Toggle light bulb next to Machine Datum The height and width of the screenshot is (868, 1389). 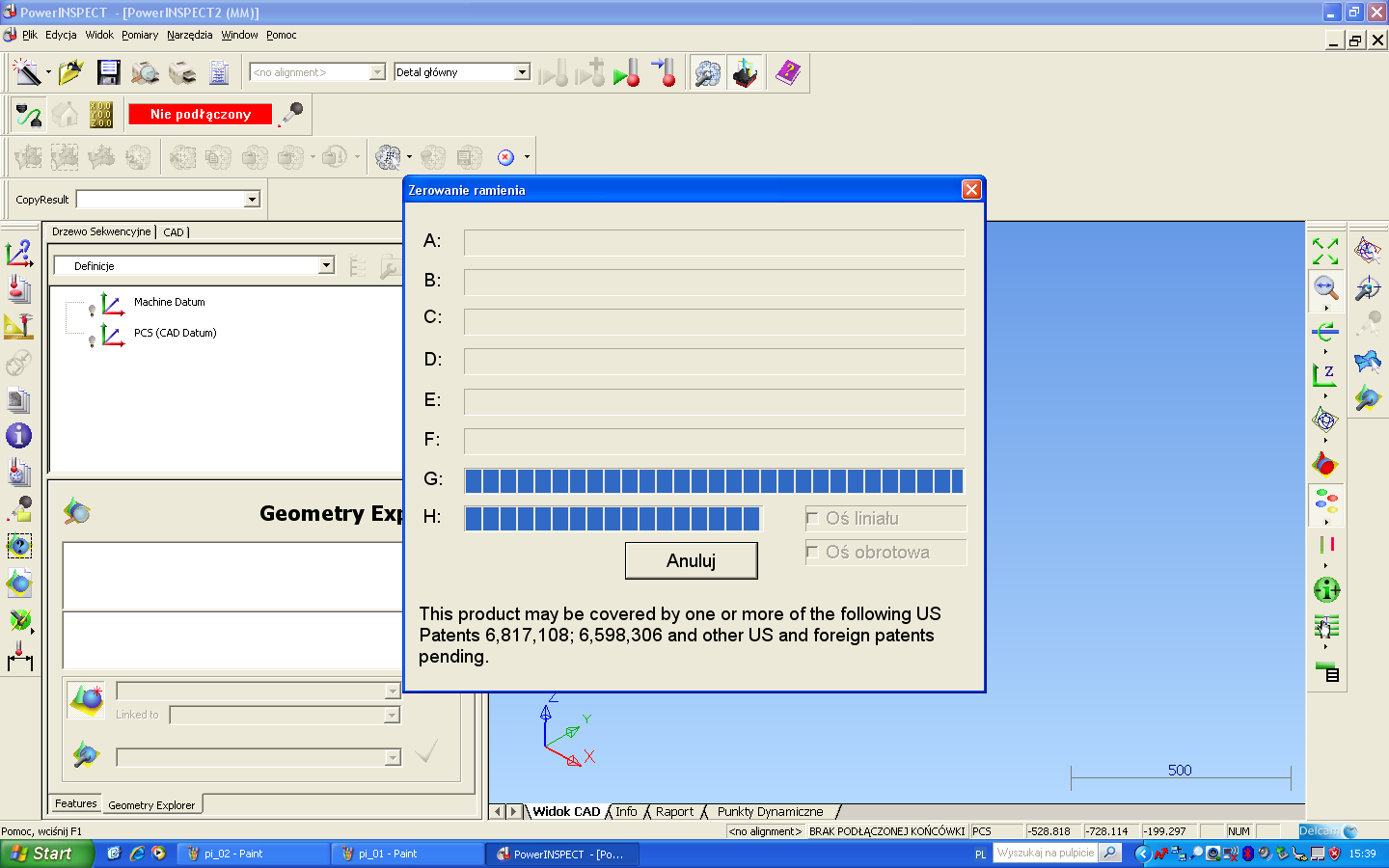92,310
